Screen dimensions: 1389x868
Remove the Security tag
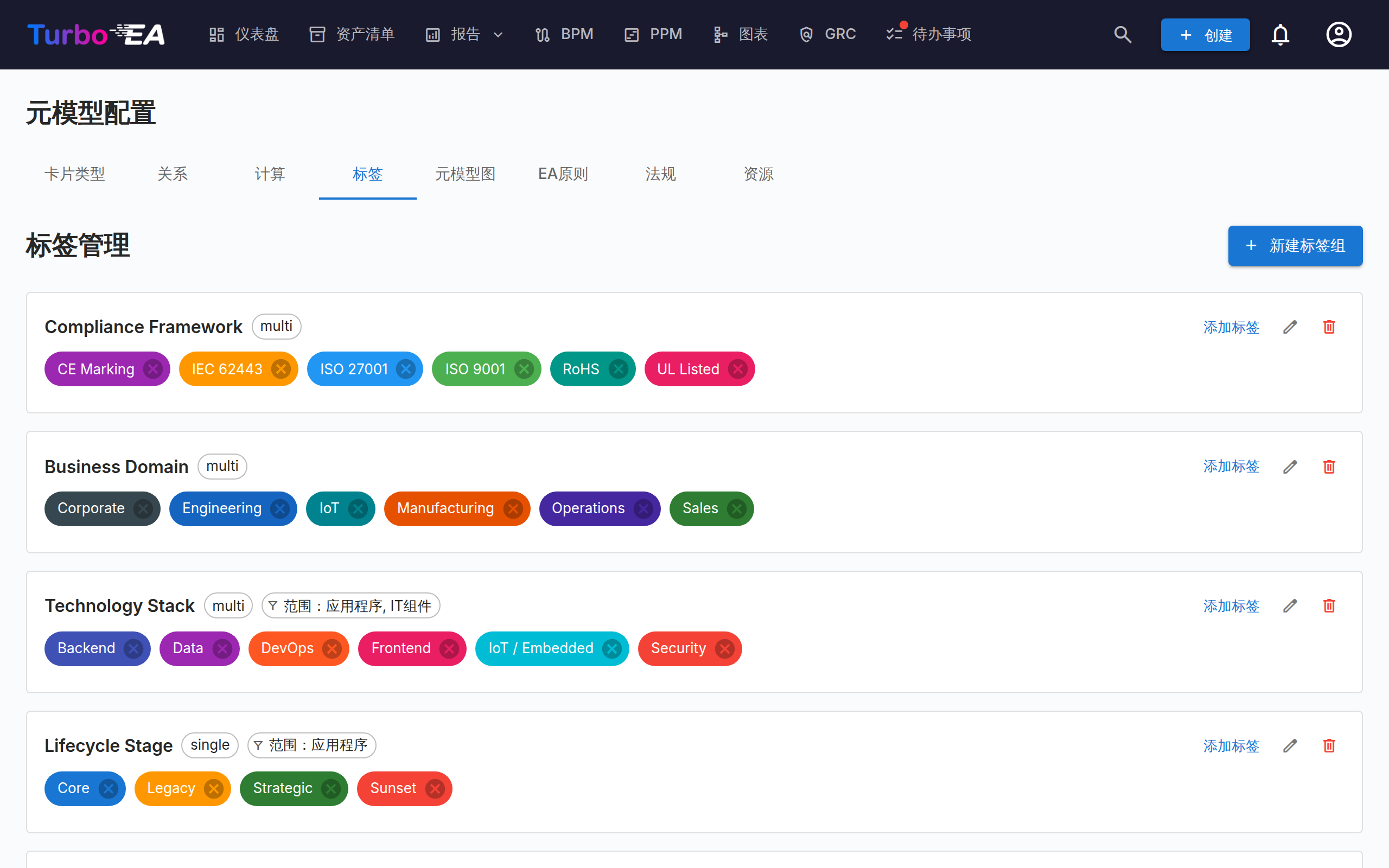click(725, 649)
